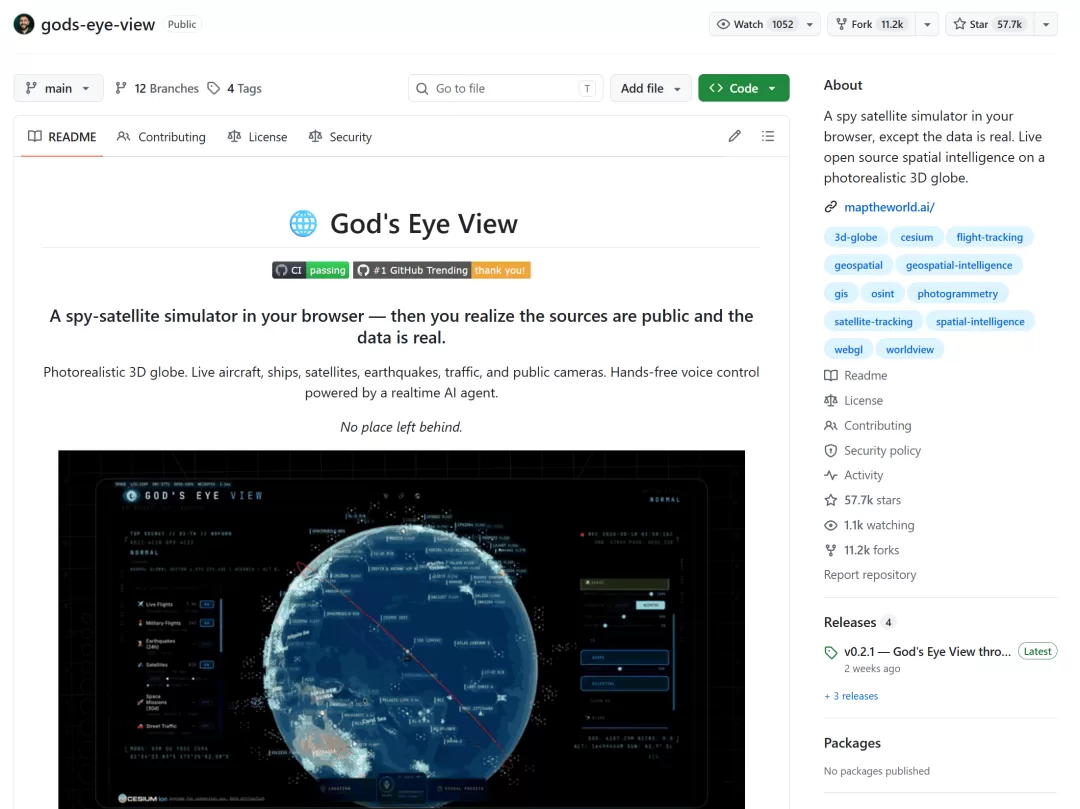Open the Security policy sidebar link
Image resolution: width=1080 pixels, height=809 pixels.
pyautogui.click(x=873, y=450)
